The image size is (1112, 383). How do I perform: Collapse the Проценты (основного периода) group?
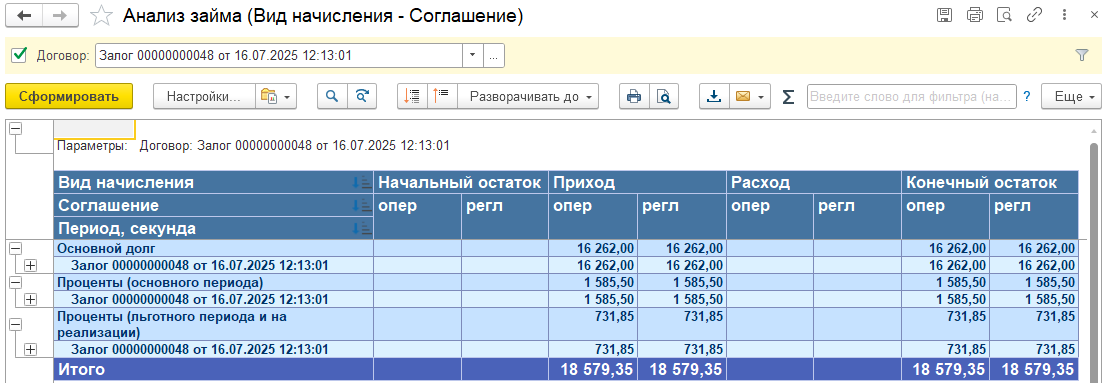point(15,282)
